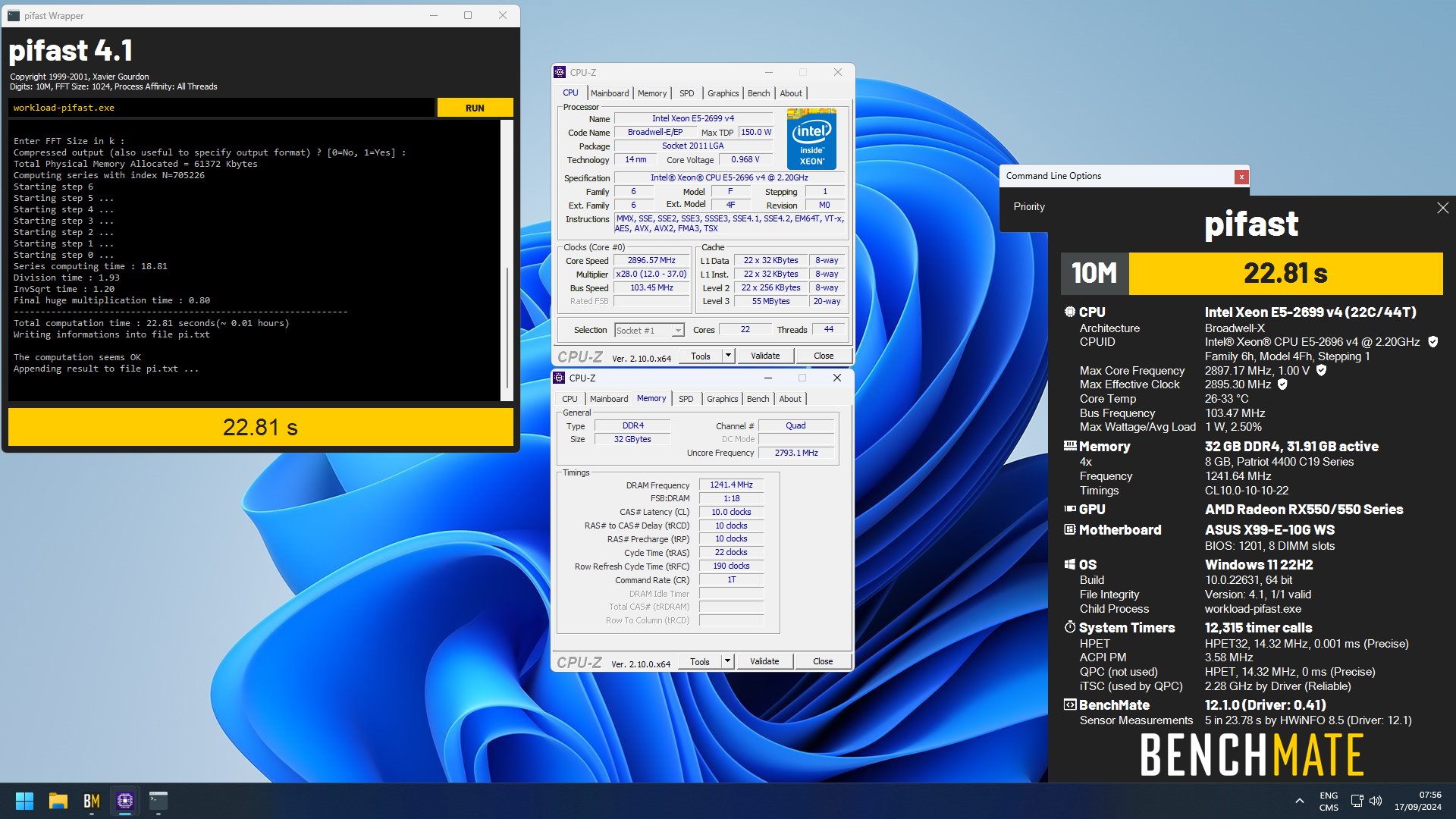Expand Tools dropdown arrow in top CPU-Z
1456x819 pixels.
click(x=728, y=356)
